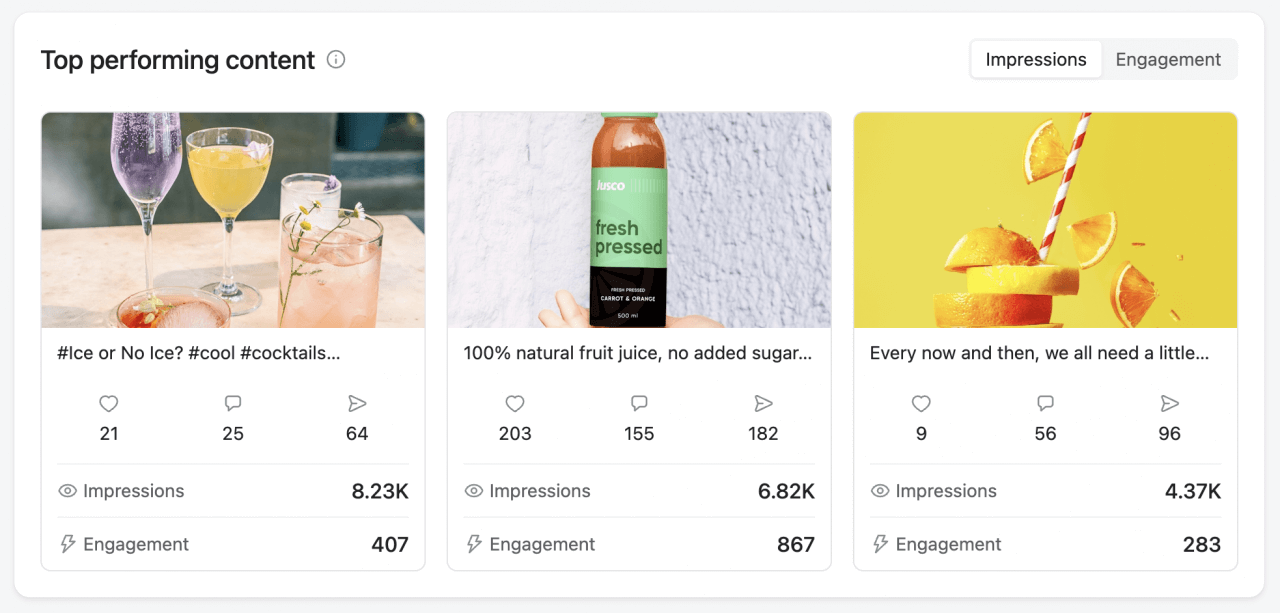Click the comment icon on the fruit juice post
Screen dimensions: 1280x613
click(x=639, y=403)
